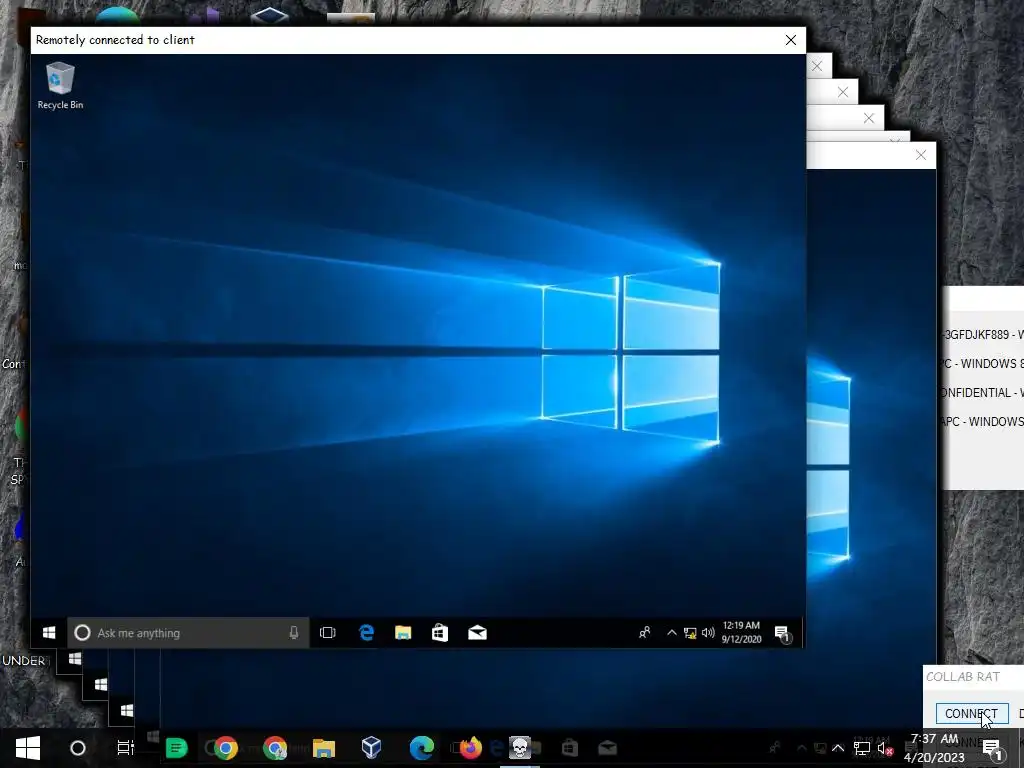Switch to the skull icon app on taskbar

click(520, 748)
